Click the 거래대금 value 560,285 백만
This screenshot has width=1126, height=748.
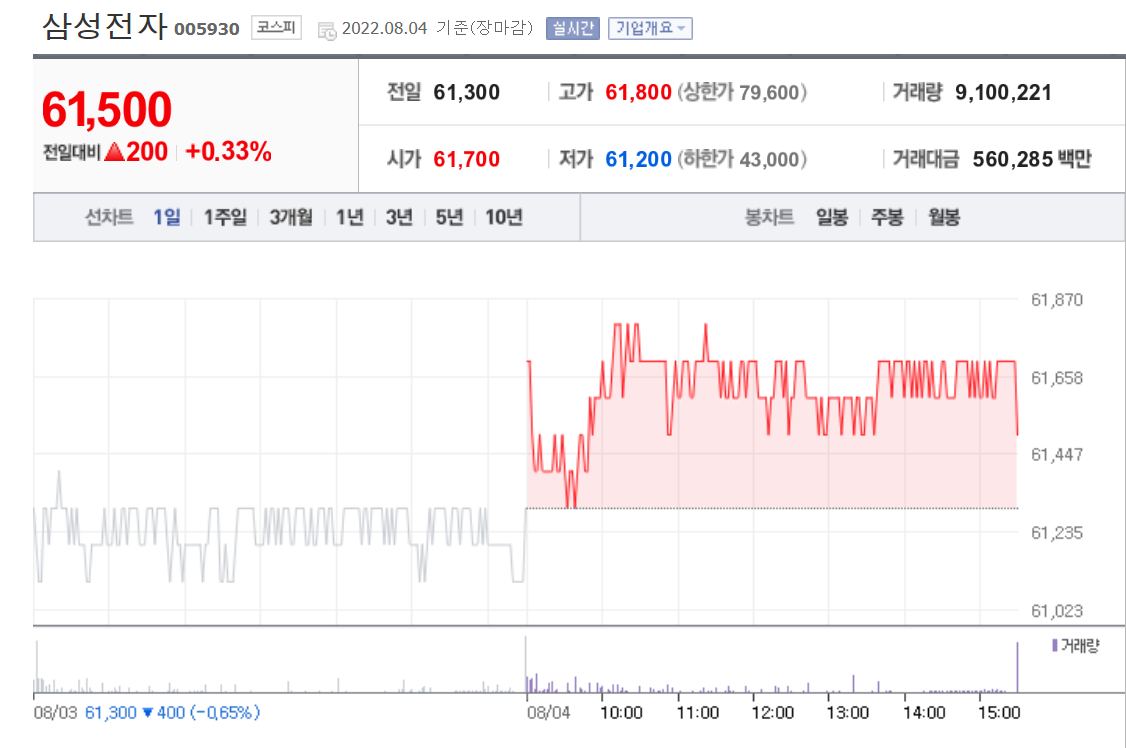pyautogui.click(x=1032, y=159)
